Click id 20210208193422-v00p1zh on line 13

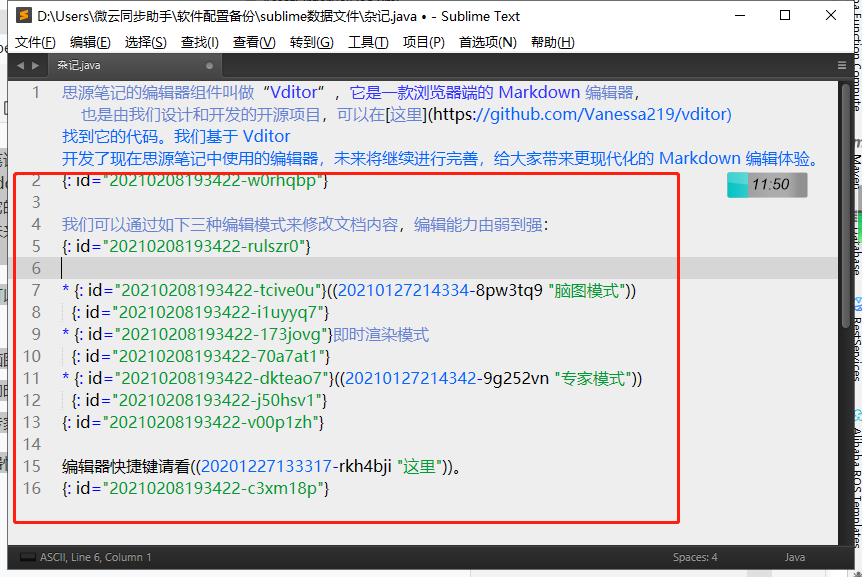(x=211, y=422)
